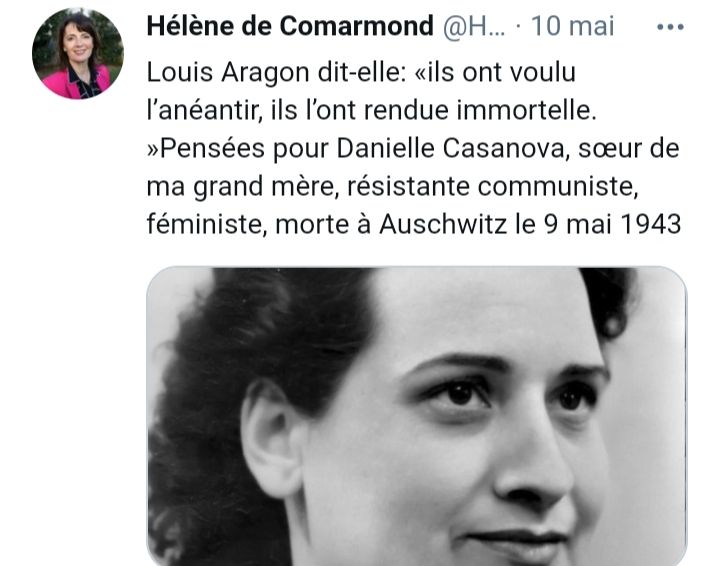Open Hélène de Comarmond's profile avatar
The height and width of the screenshot is (566, 720).
[78, 53]
